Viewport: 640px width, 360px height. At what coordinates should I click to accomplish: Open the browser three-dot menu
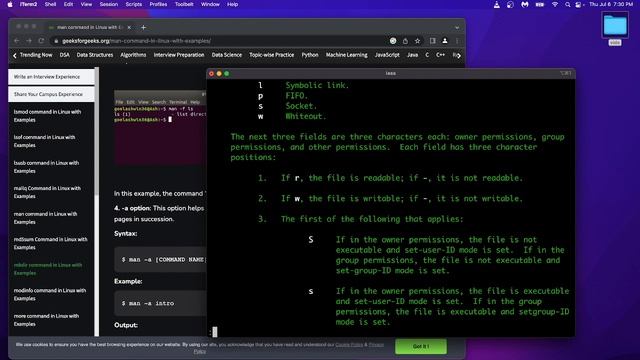tap(457, 41)
